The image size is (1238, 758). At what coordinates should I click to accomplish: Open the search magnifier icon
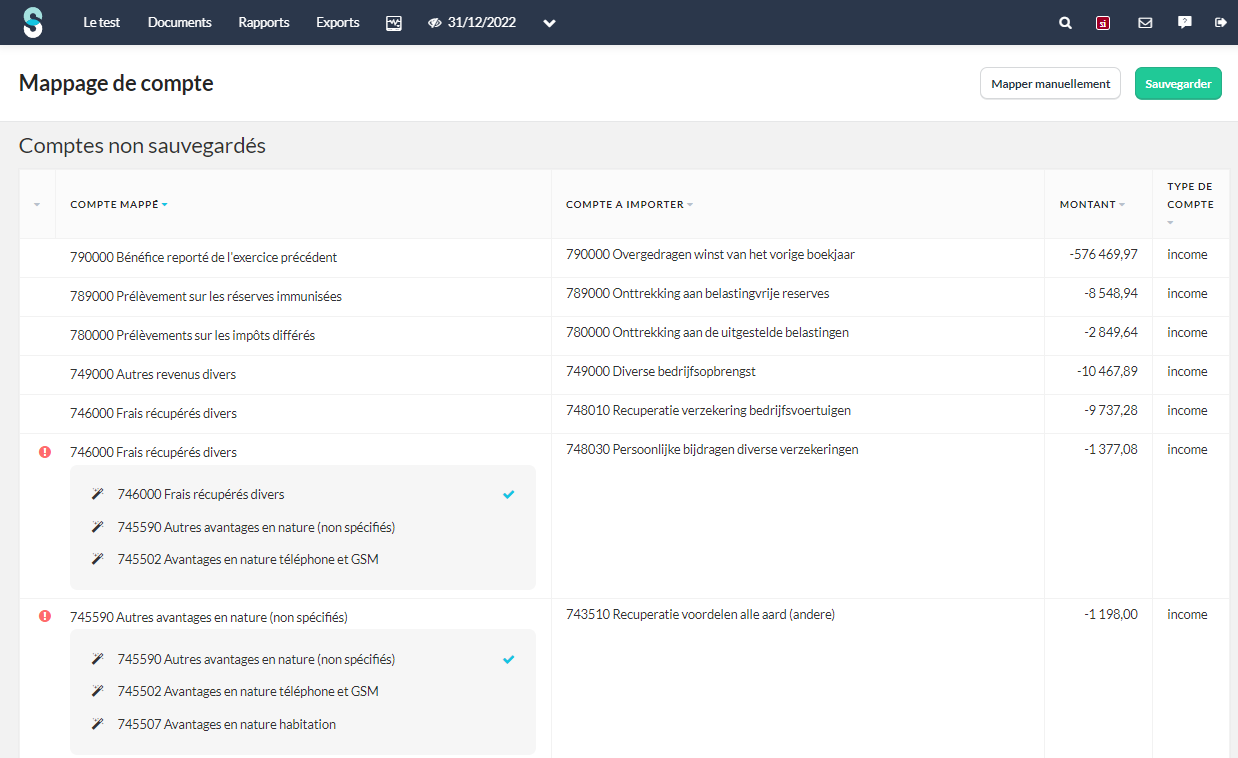[x=1065, y=23]
